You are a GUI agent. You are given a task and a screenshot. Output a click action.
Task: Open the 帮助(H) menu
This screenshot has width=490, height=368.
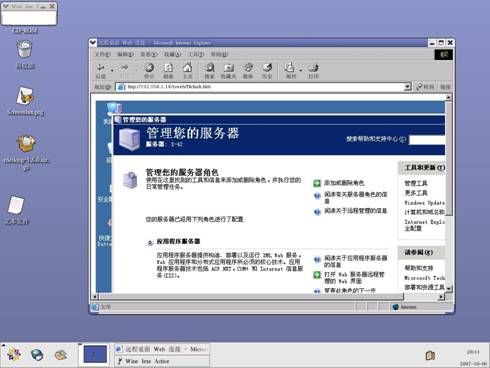tap(219, 54)
